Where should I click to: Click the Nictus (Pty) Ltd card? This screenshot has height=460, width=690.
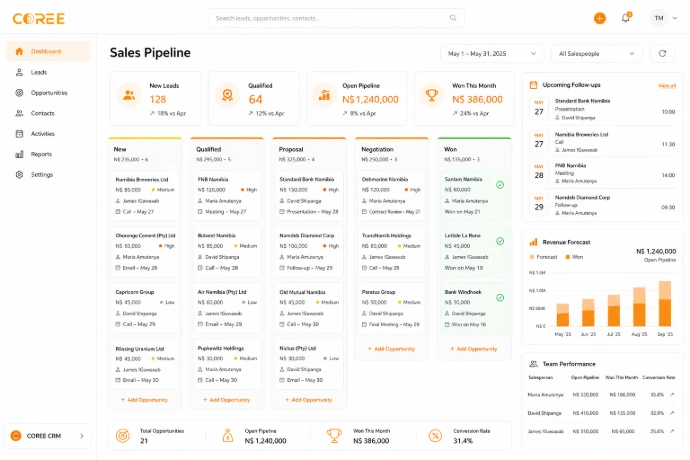click(x=309, y=364)
